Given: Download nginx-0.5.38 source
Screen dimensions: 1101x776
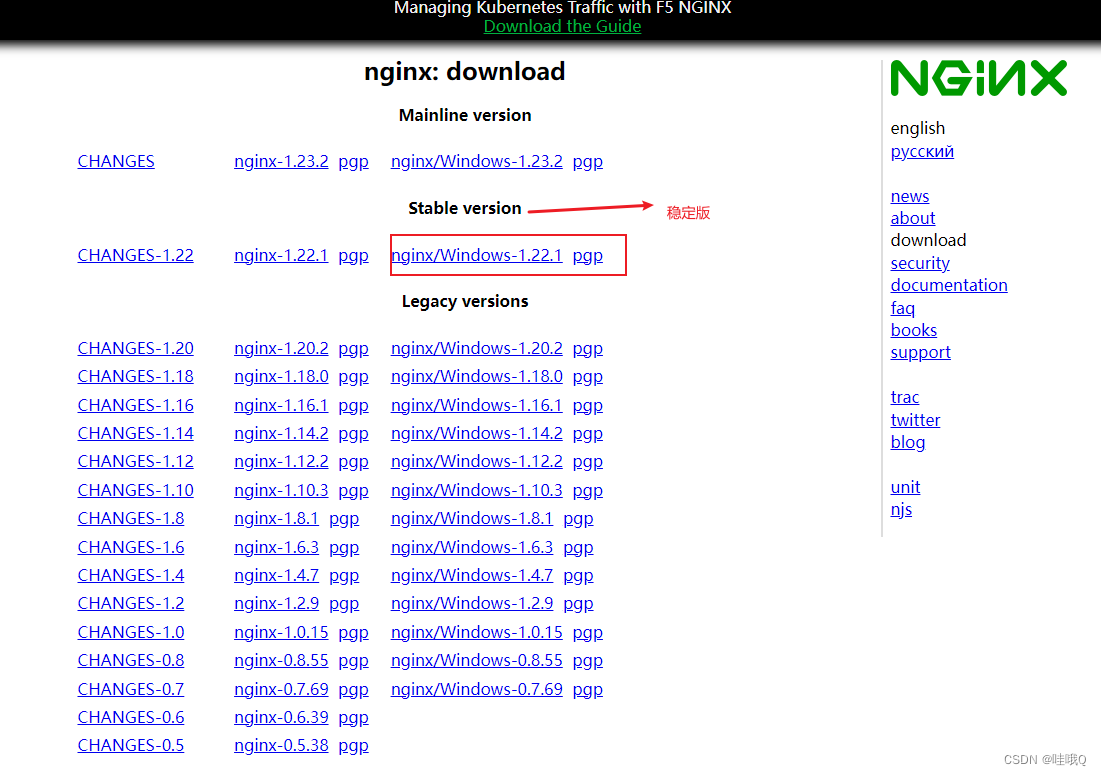Looking at the screenshot, I should coord(281,745).
